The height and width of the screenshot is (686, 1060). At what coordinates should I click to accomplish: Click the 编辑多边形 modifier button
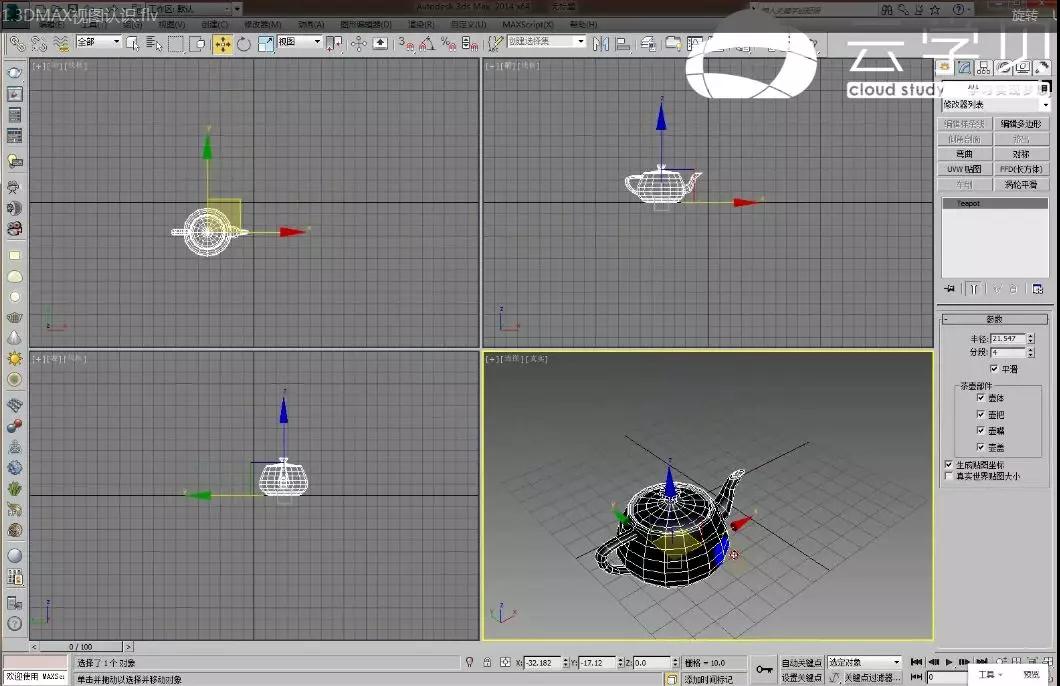[1021, 124]
